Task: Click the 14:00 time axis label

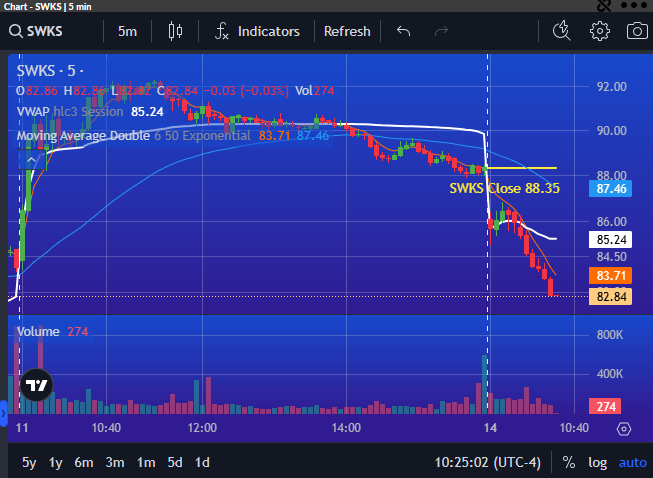Action: (x=346, y=428)
